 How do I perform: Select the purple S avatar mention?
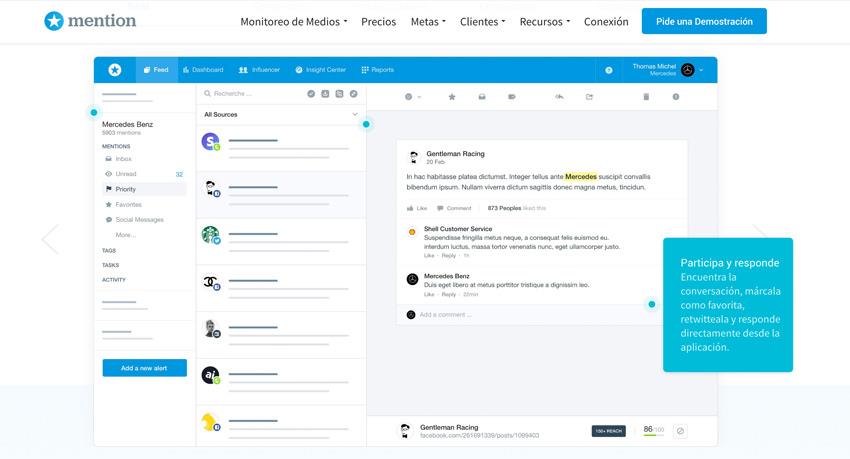point(210,141)
